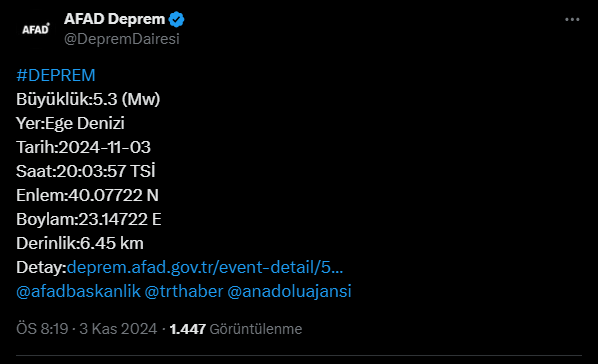Screen dimensions: 598x364
Task: Click the Derinlik:6.45 km text line
Action: click(80, 243)
